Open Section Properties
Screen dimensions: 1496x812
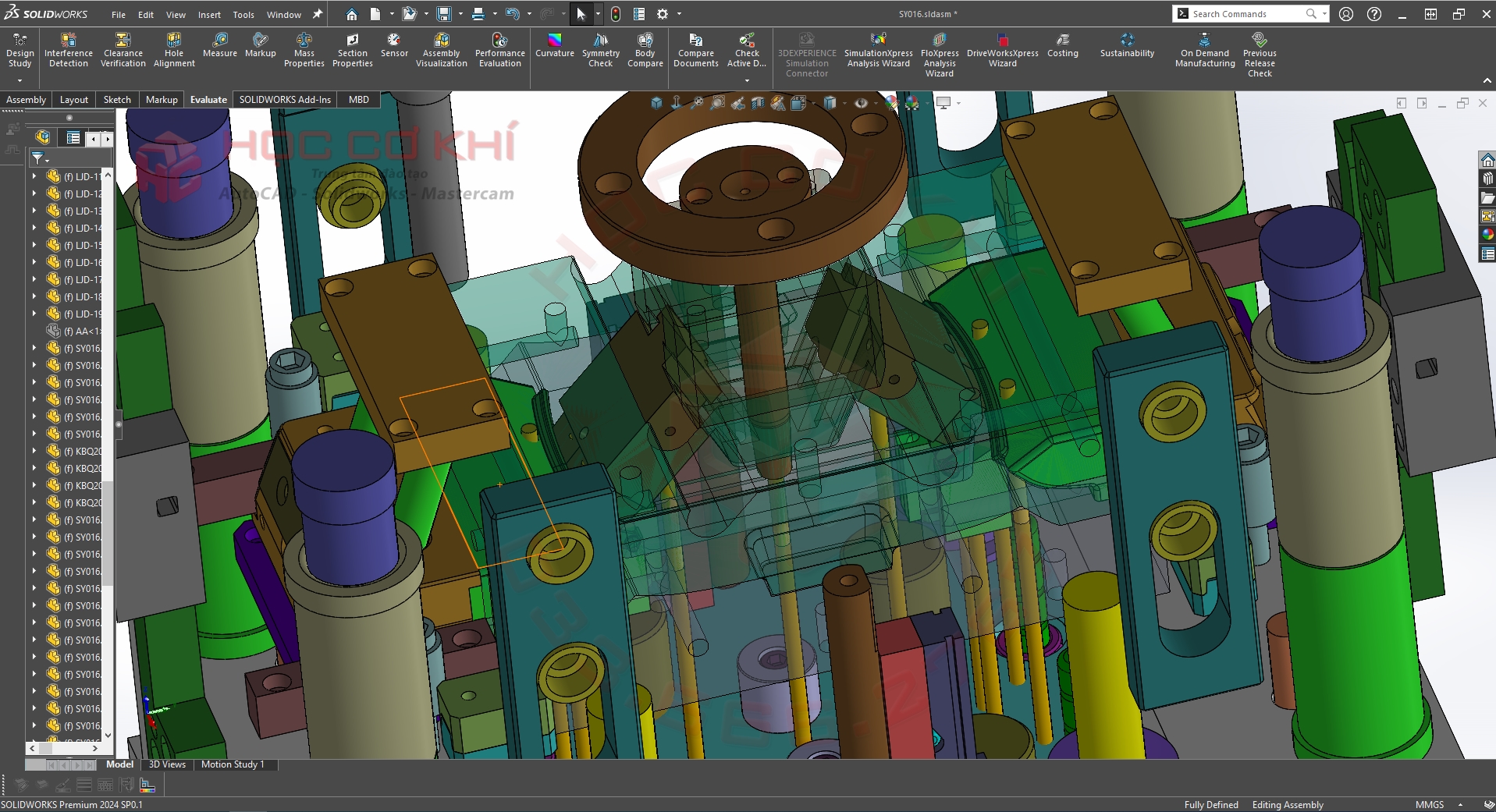pos(353,51)
